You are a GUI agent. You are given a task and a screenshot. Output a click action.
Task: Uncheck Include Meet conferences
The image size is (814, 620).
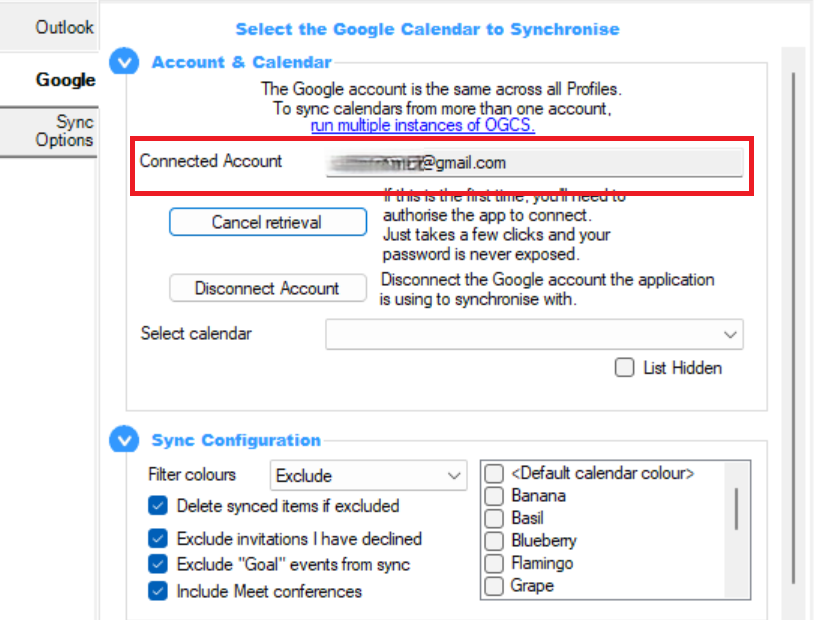coord(158,591)
